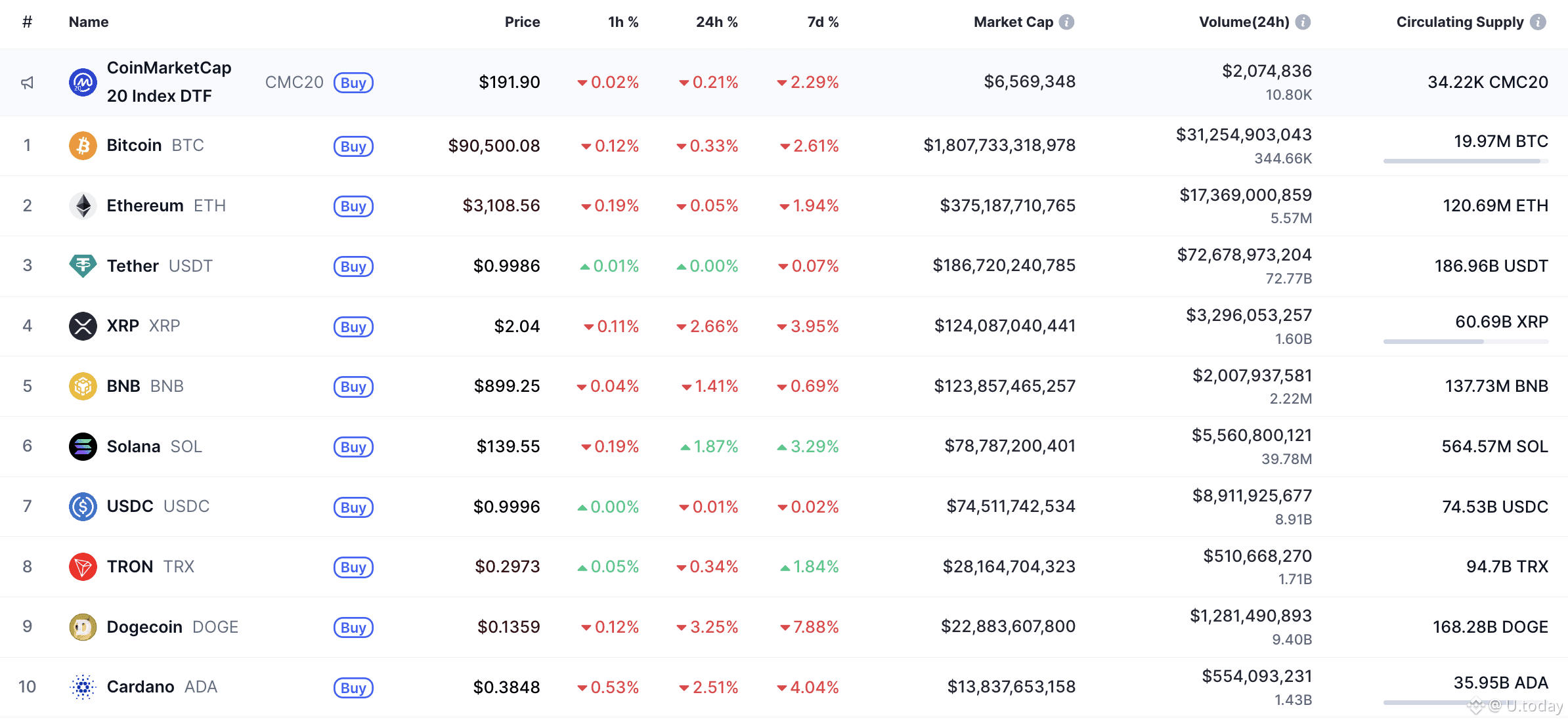Click the Ethereum diamond logo icon

[83, 206]
